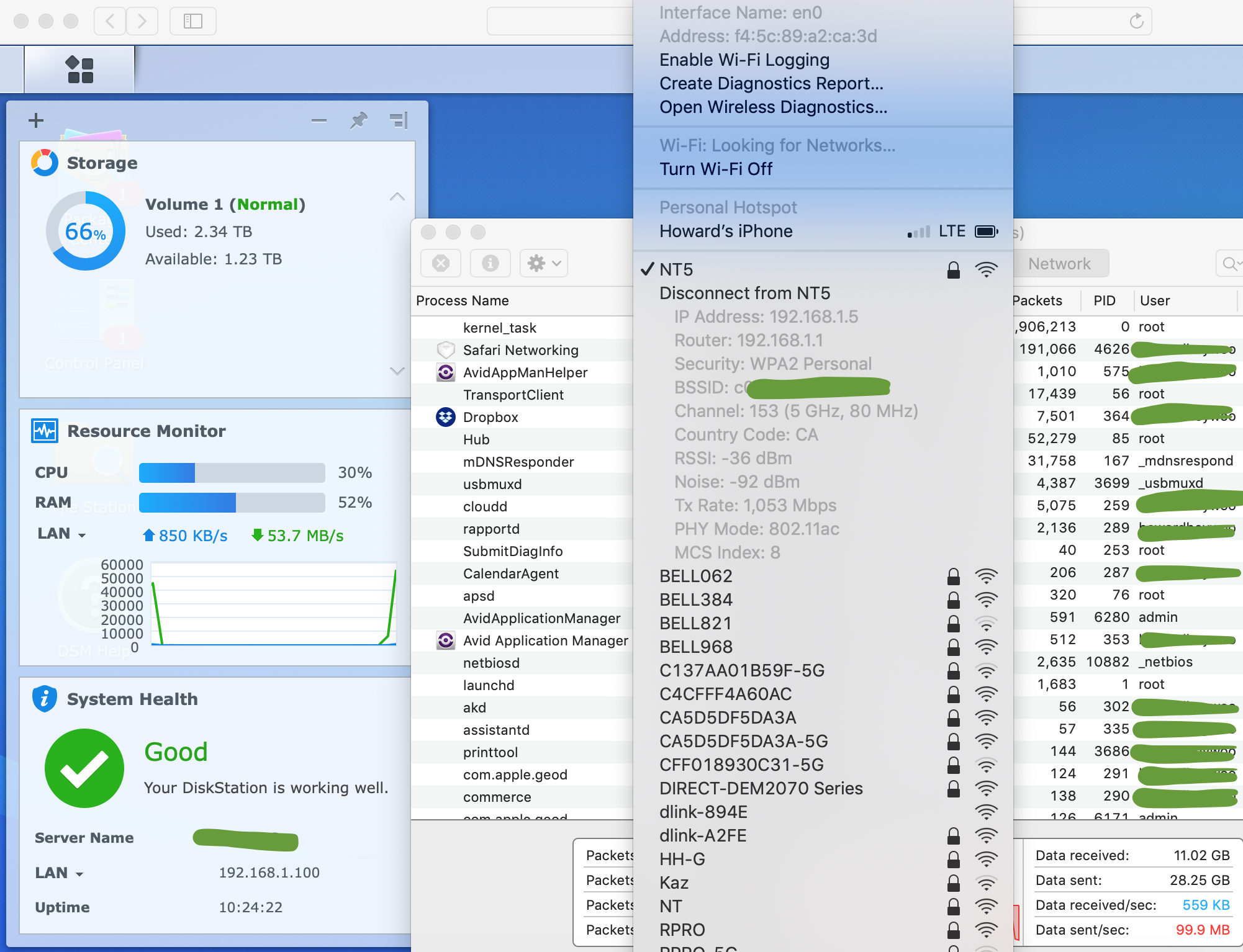1243x952 pixels.
Task: Open the gear action dropdown in Activity Monitor
Action: point(544,263)
